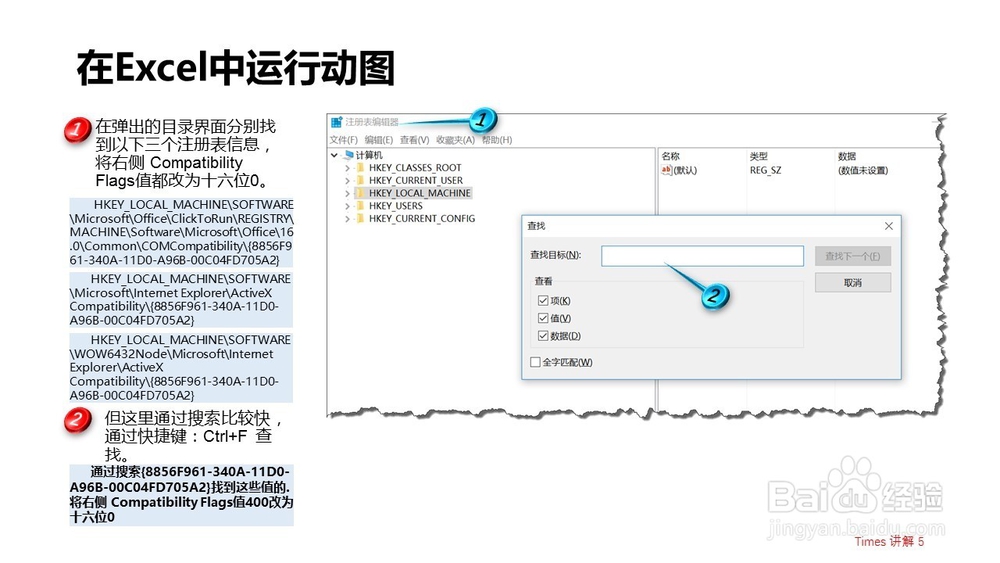The image size is (1000, 563).
Task: Click the 计算机 computer icon in tree
Action: [348, 155]
